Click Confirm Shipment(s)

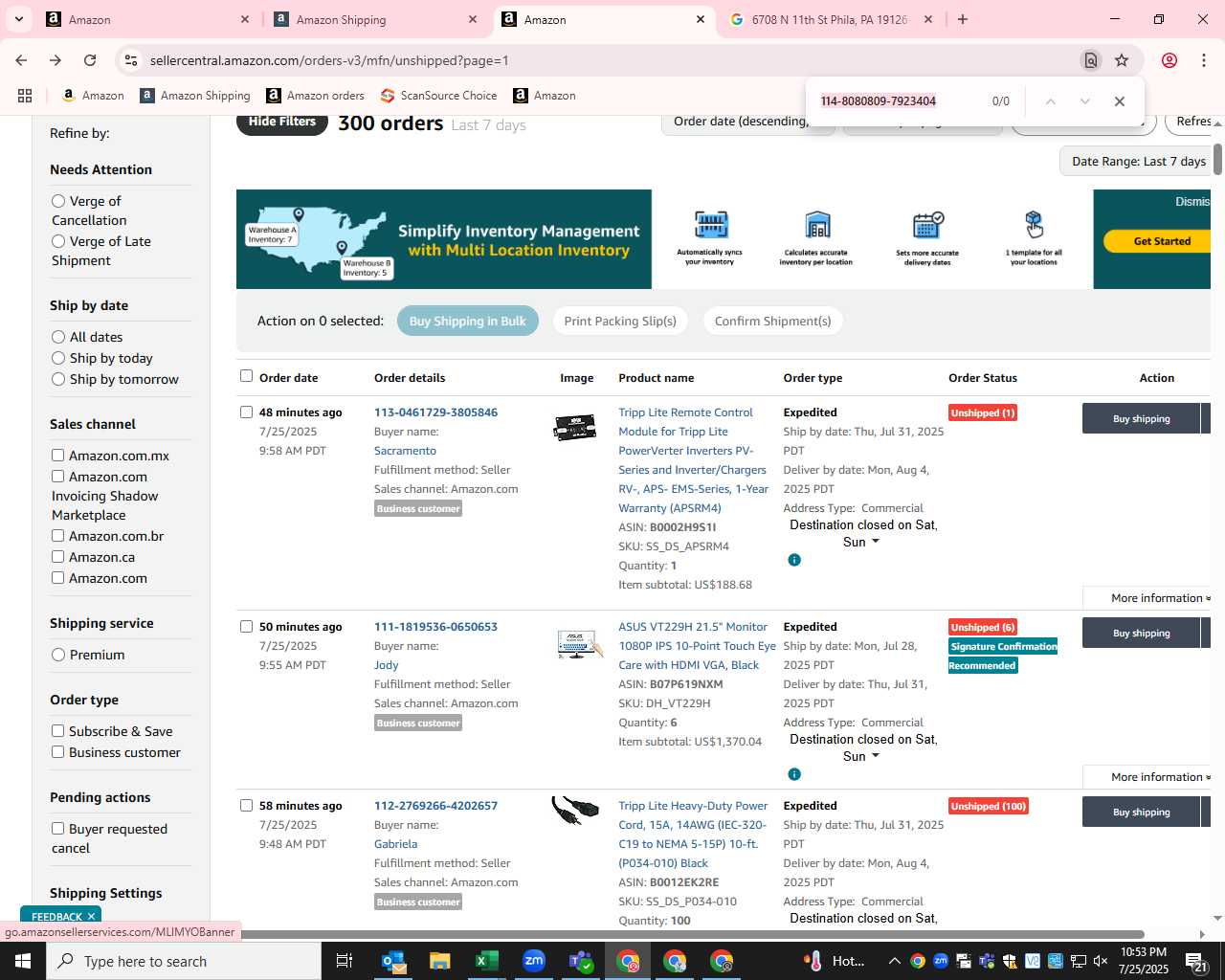pyautogui.click(x=772, y=321)
